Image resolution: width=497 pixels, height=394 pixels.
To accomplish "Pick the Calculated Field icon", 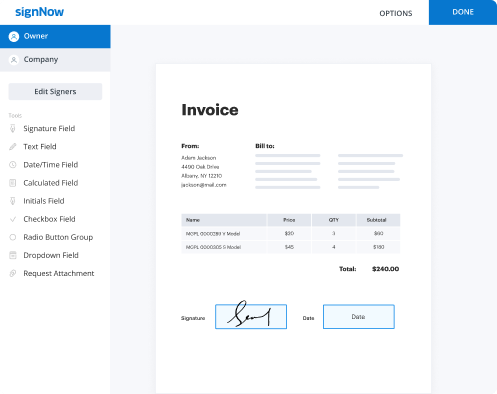I will 13,183.
